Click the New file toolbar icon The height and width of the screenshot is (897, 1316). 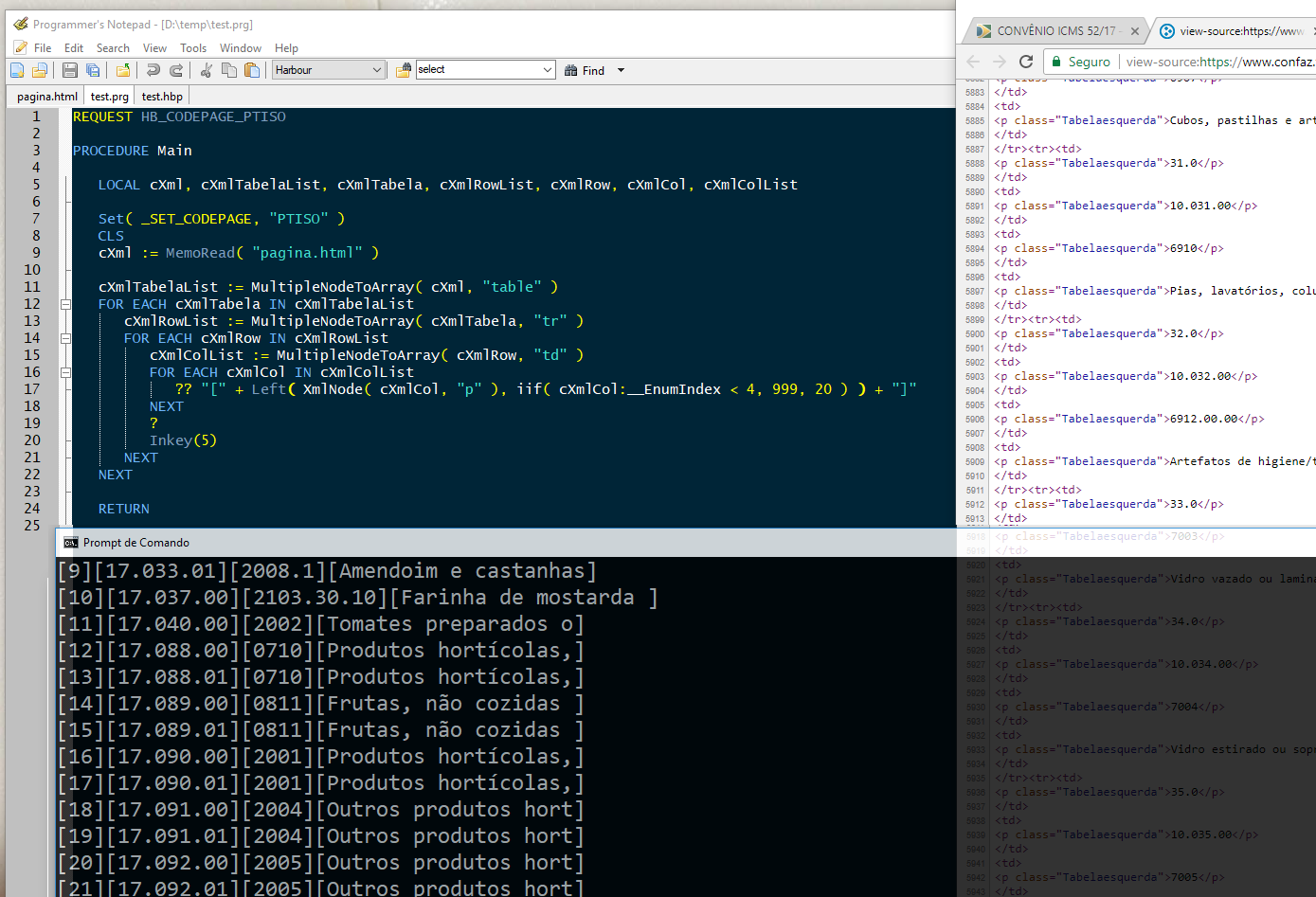pyautogui.click(x=17, y=70)
